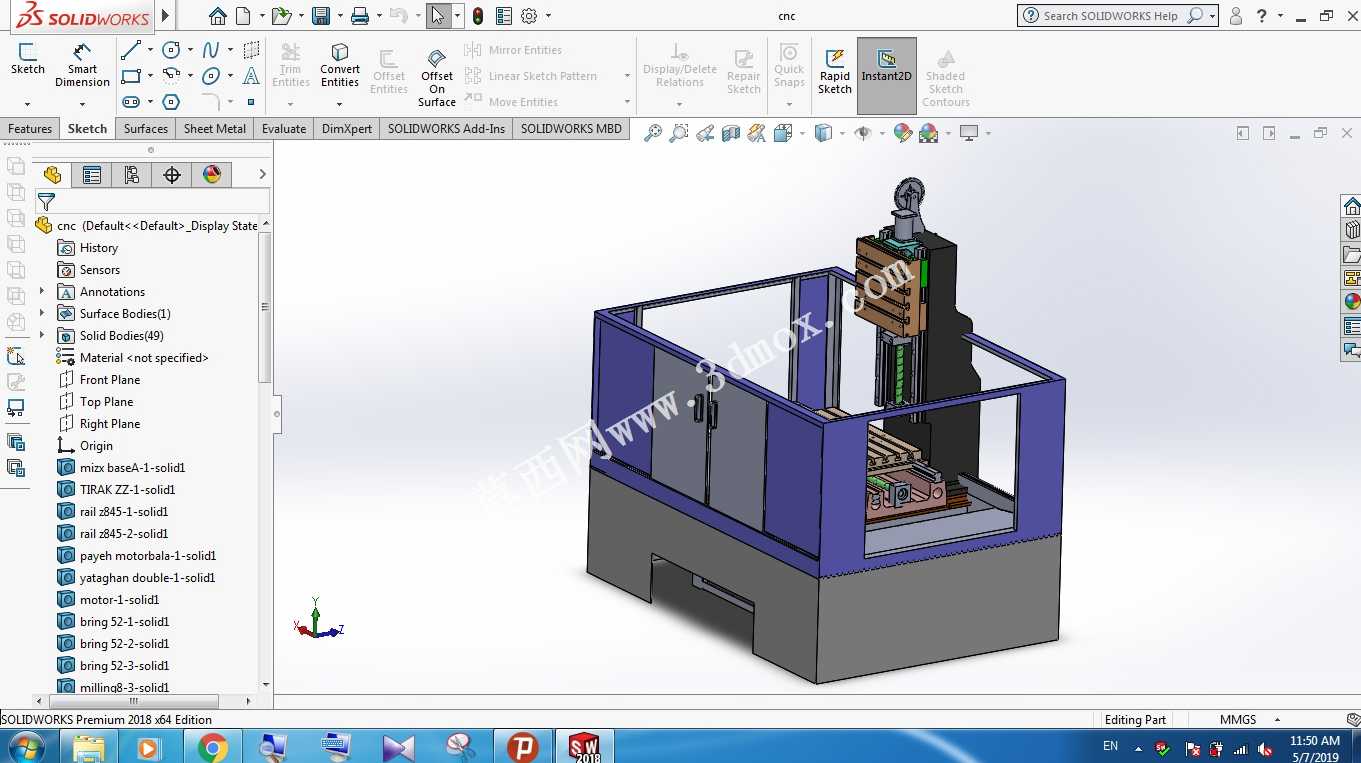The width and height of the screenshot is (1361, 763).
Task: Click the Windows Start button
Action: click(x=25, y=747)
